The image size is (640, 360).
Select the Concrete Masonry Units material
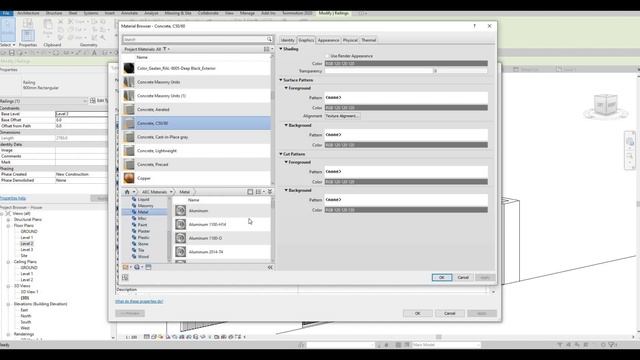(x=196, y=82)
